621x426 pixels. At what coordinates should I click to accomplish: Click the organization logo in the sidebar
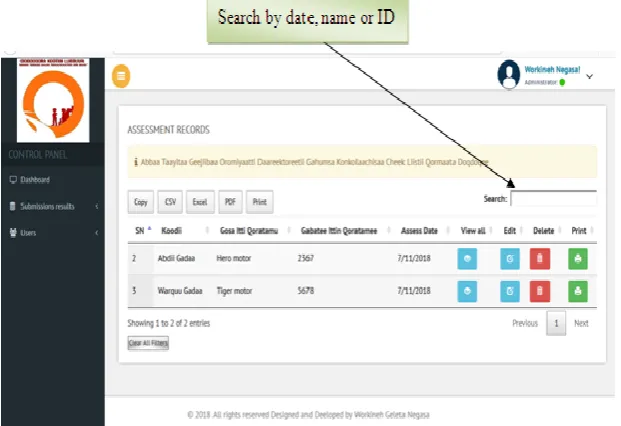(53, 100)
